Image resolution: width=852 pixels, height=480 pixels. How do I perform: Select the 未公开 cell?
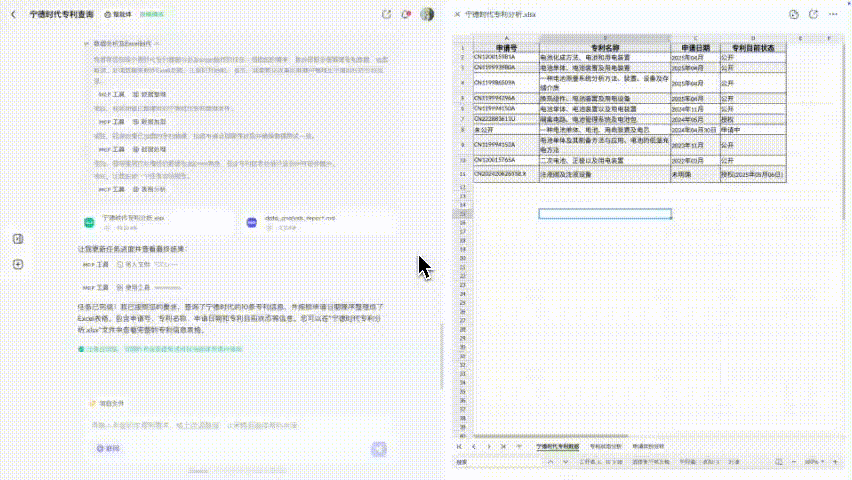point(506,130)
